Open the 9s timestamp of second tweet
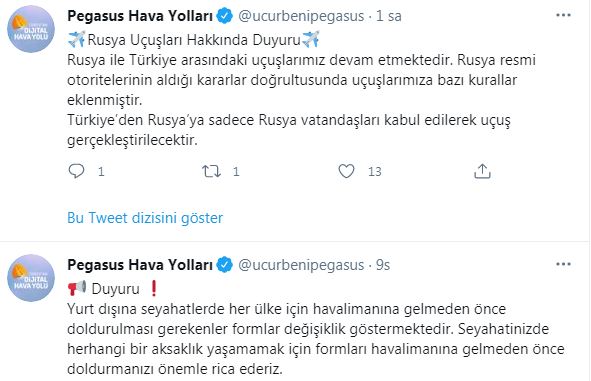Viewport: 591px width, 381px height. click(x=383, y=265)
